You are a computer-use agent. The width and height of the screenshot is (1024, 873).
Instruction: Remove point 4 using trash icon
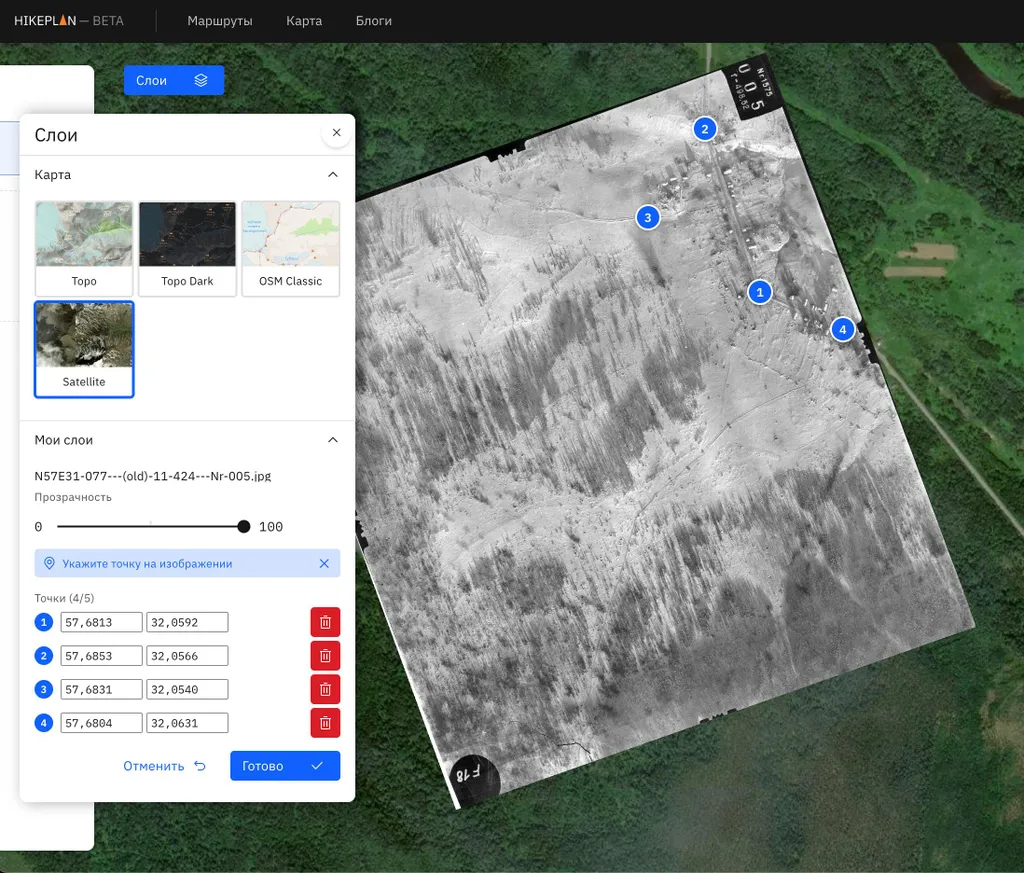tap(325, 723)
